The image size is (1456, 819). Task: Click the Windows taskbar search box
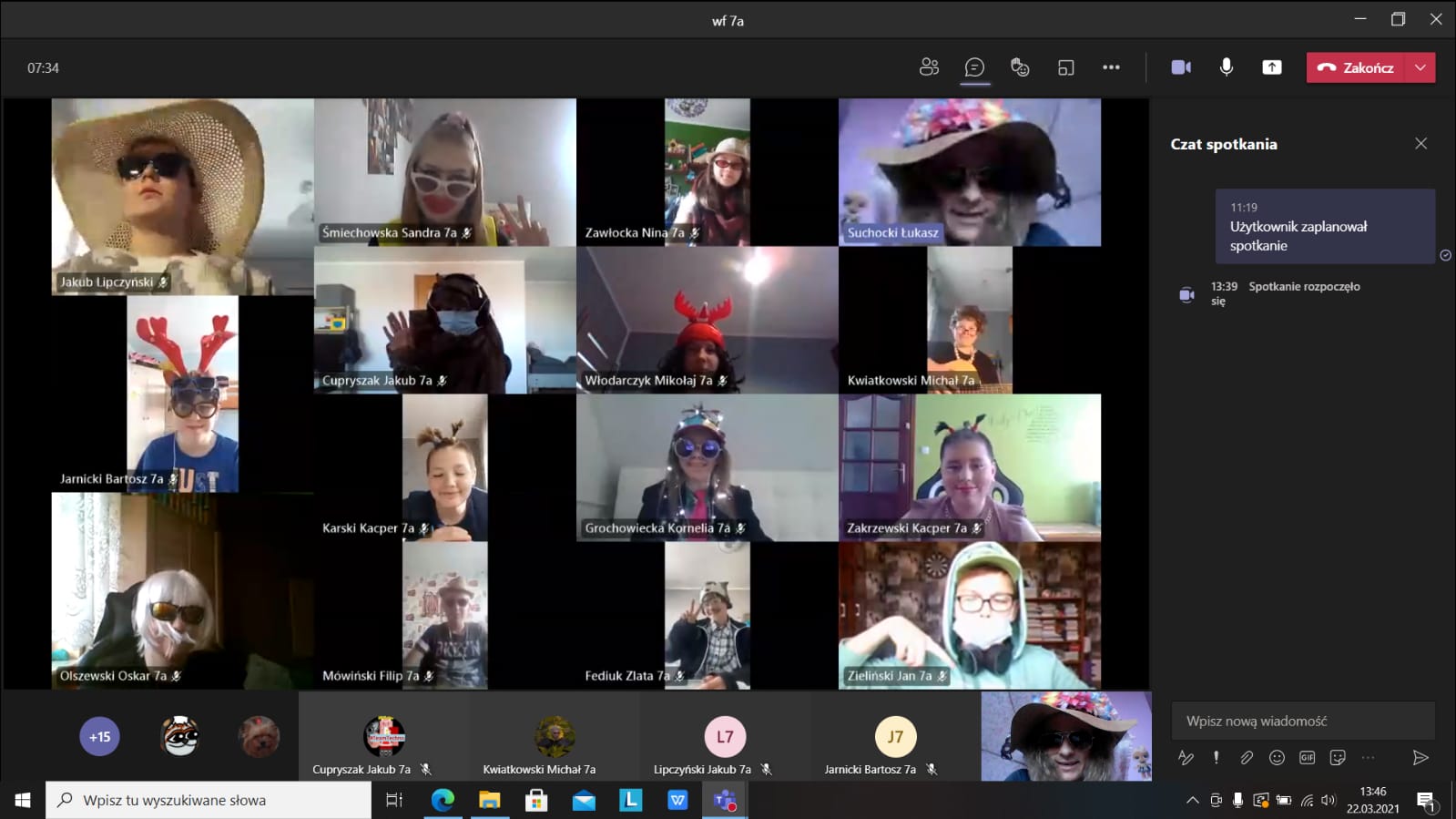coord(209,800)
